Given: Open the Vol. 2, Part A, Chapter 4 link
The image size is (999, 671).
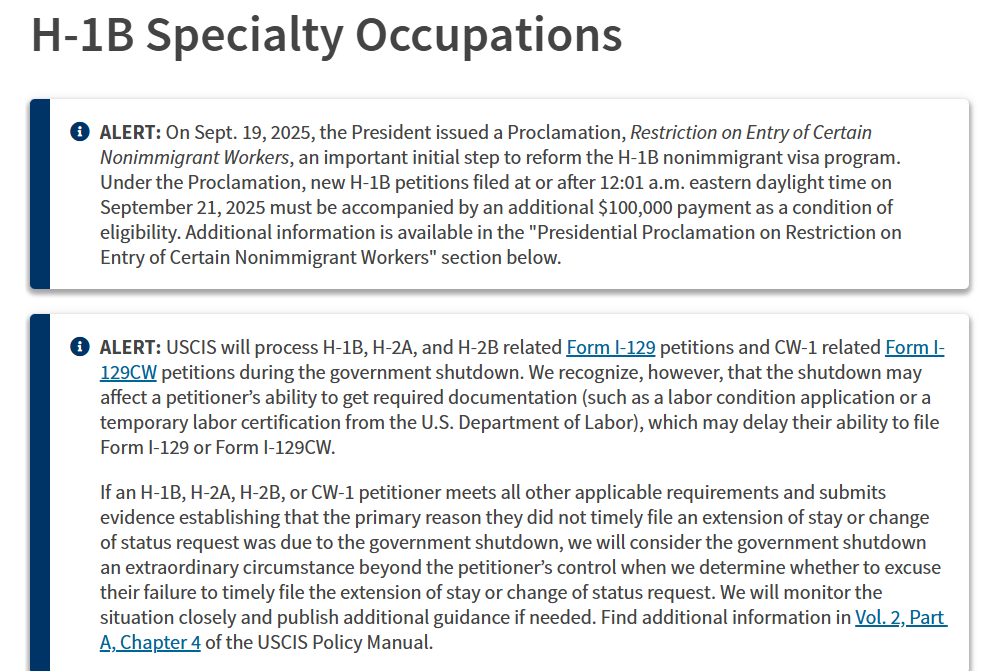Looking at the screenshot, I should pyautogui.click(x=900, y=618).
